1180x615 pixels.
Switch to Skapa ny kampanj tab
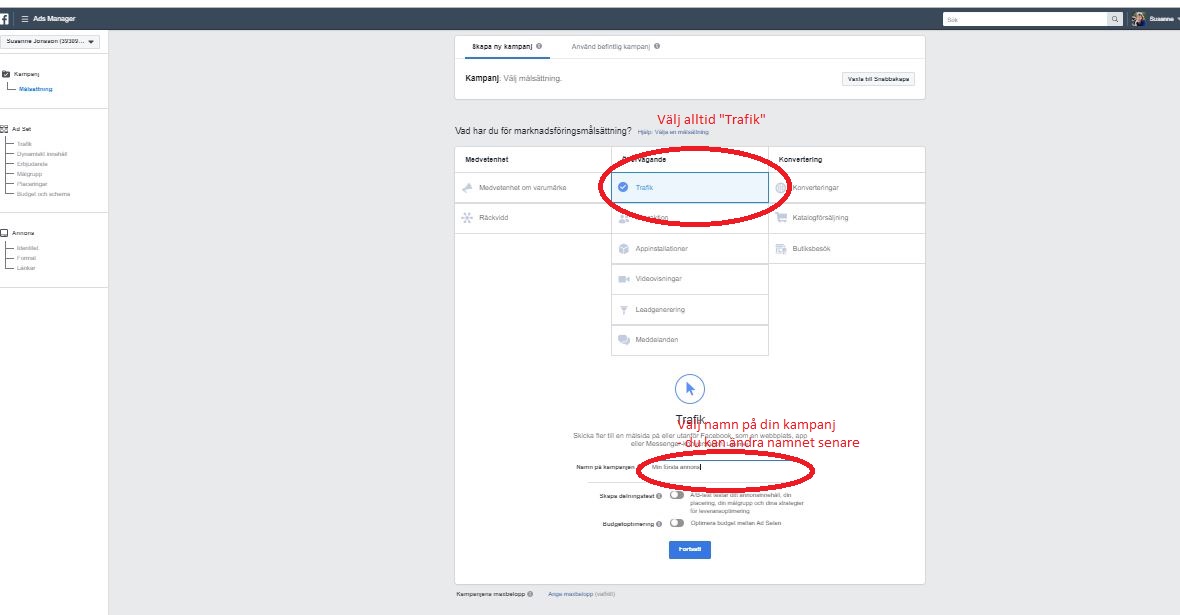click(x=502, y=46)
